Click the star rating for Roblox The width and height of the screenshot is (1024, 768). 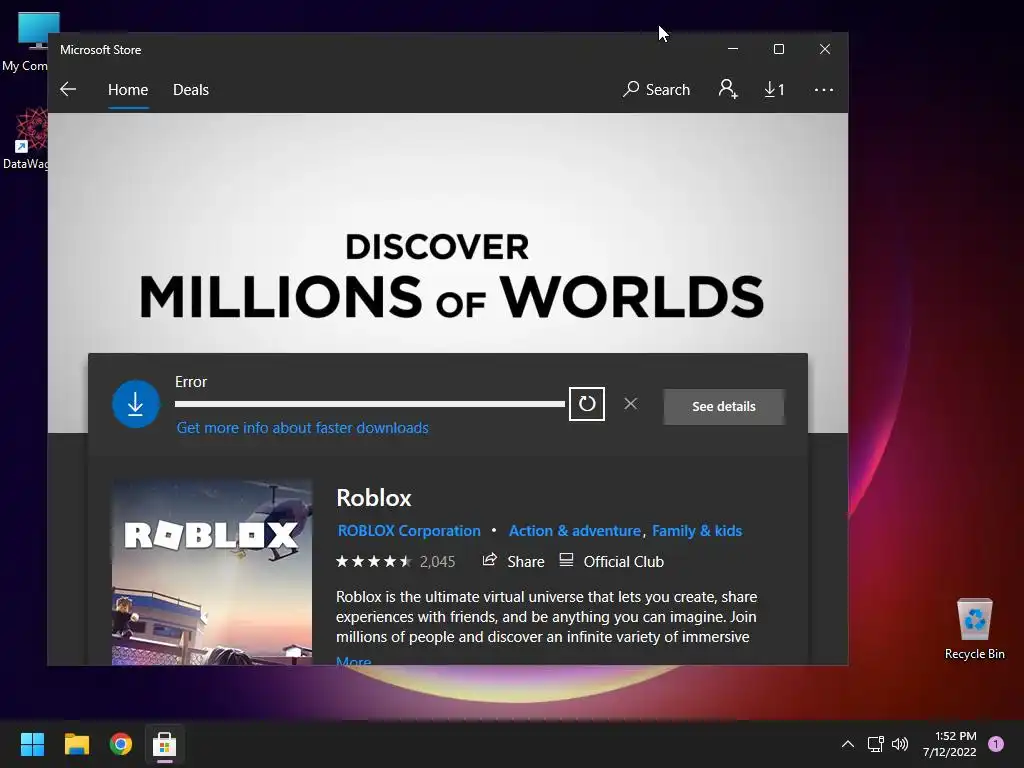[374, 561]
